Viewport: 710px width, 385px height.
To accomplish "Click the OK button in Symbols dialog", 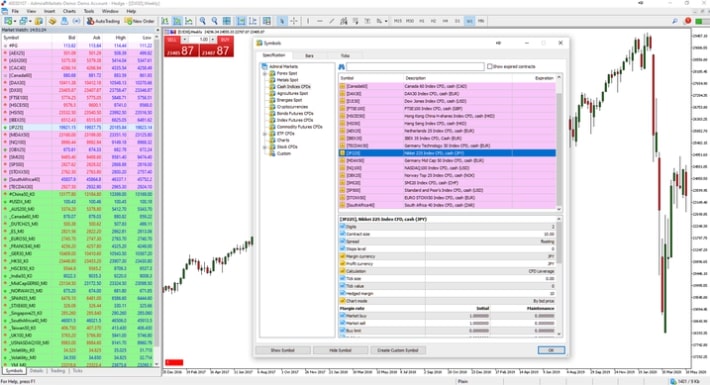I will pyautogui.click(x=551, y=350).
